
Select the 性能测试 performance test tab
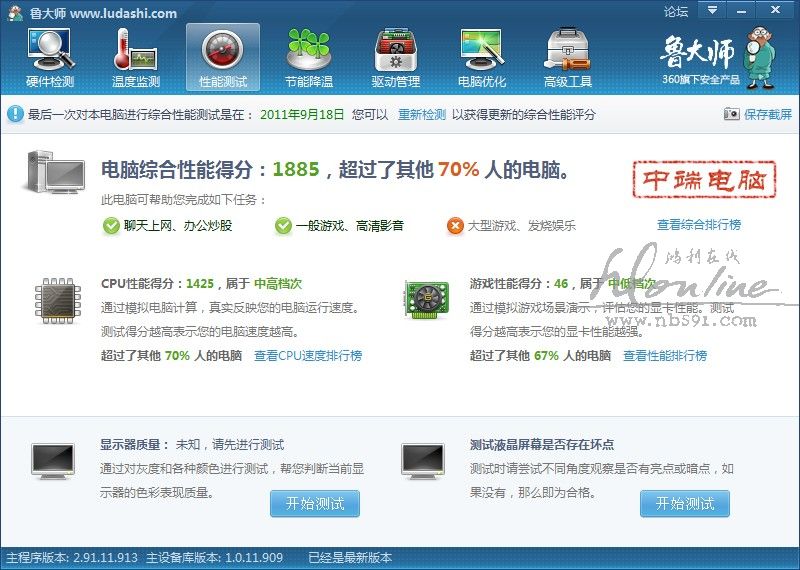click(x=223, y=57)
